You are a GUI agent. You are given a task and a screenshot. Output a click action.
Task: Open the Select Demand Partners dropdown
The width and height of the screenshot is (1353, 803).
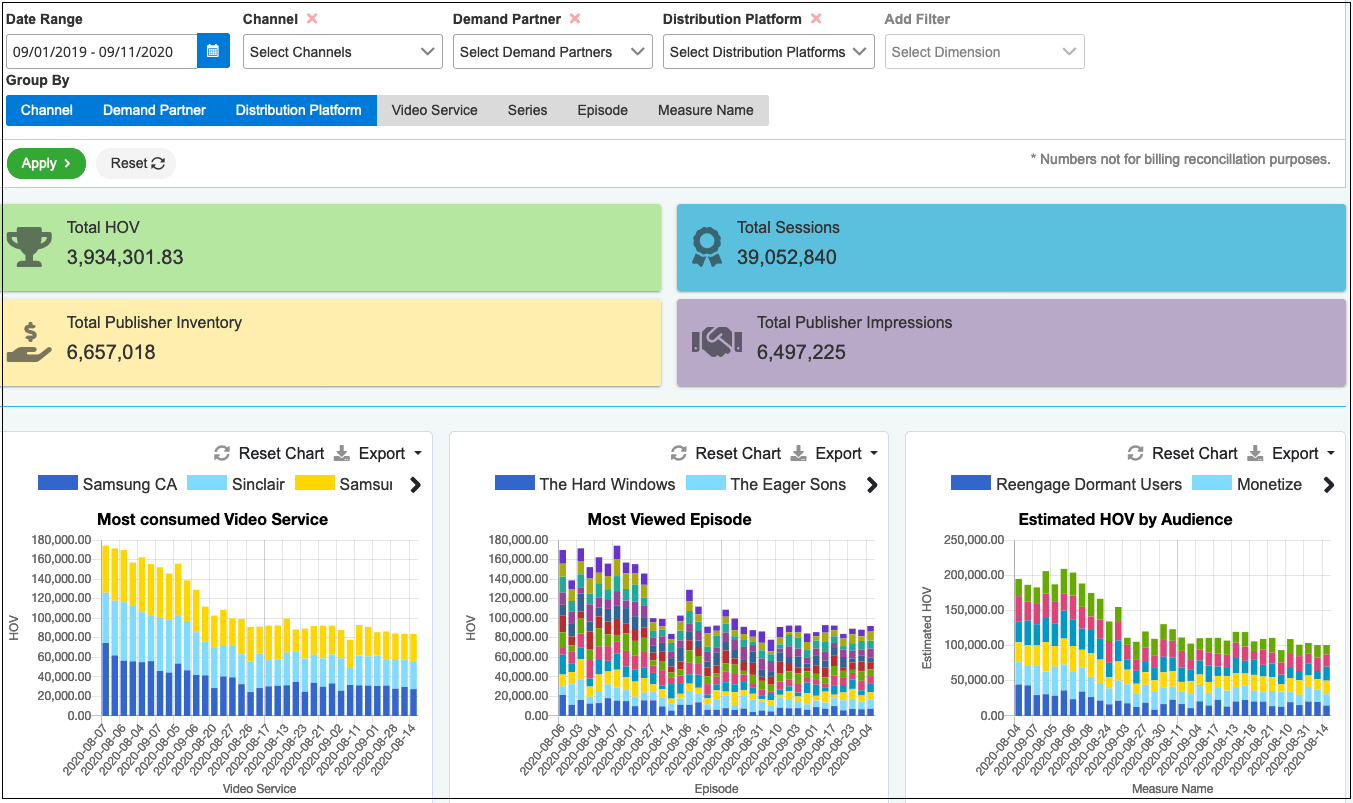552,51
